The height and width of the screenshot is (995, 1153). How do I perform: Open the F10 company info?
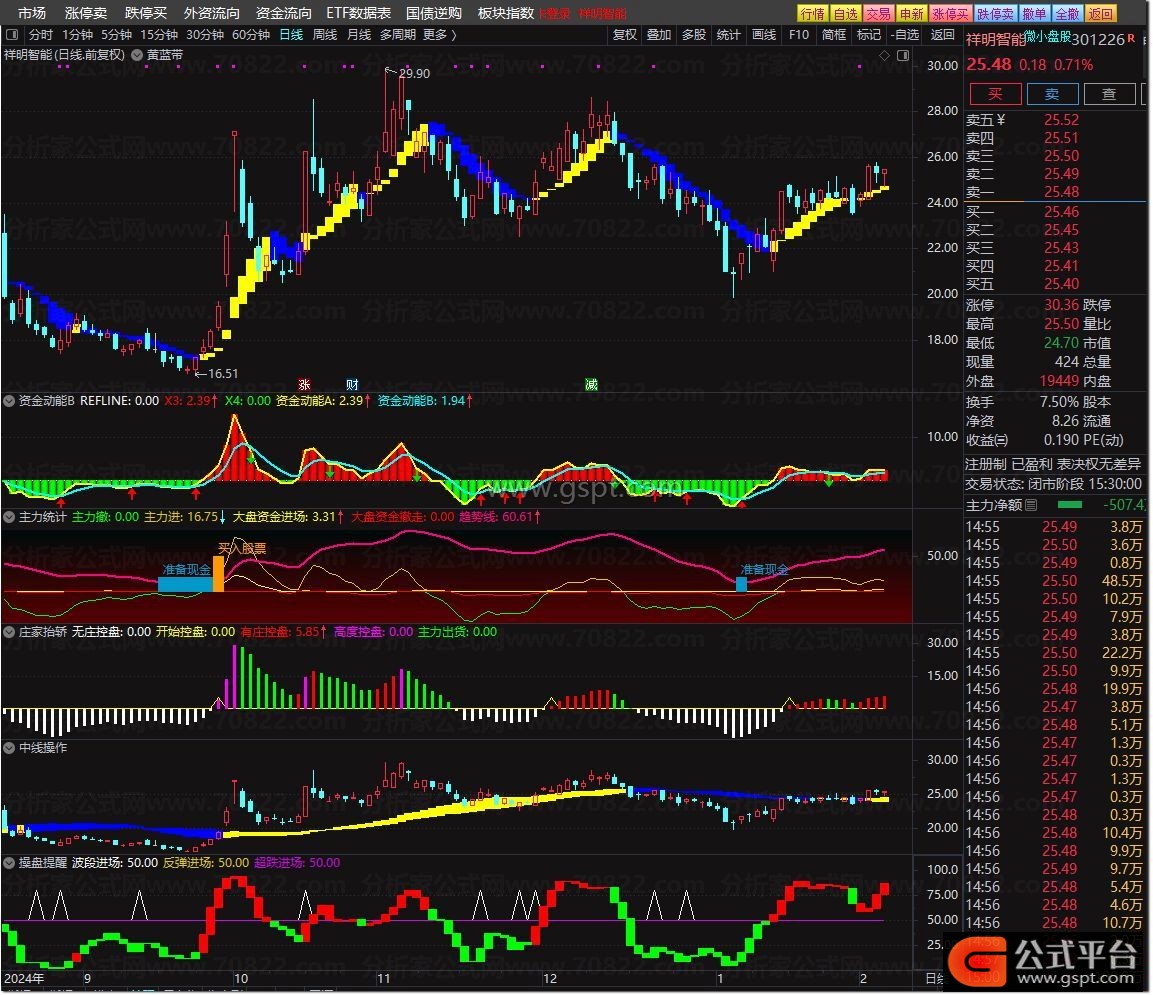[x=799, y=35]
